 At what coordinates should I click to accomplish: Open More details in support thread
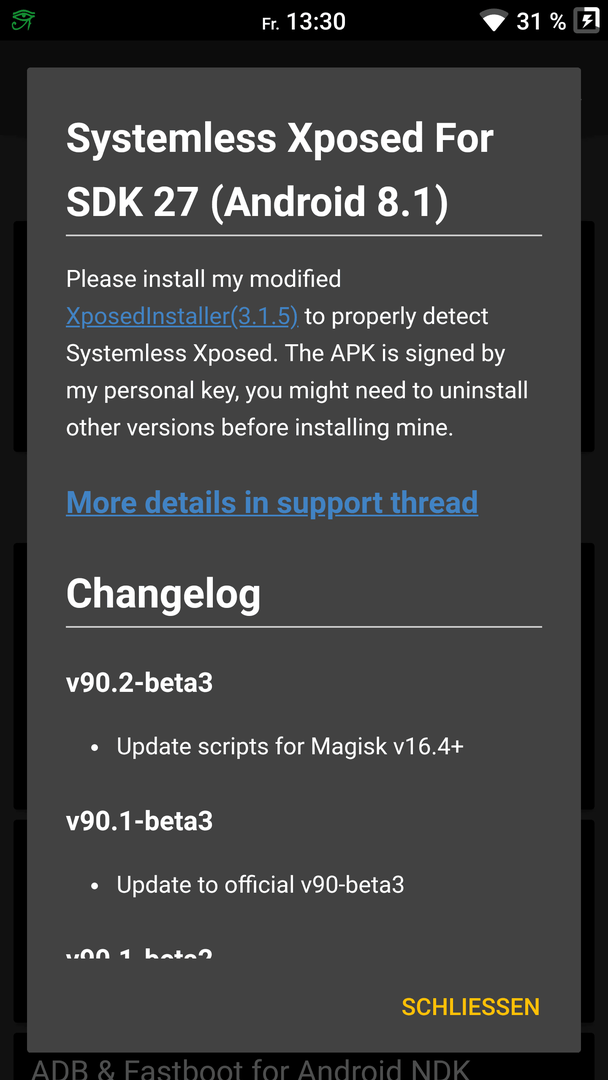[x=272, y=502]
